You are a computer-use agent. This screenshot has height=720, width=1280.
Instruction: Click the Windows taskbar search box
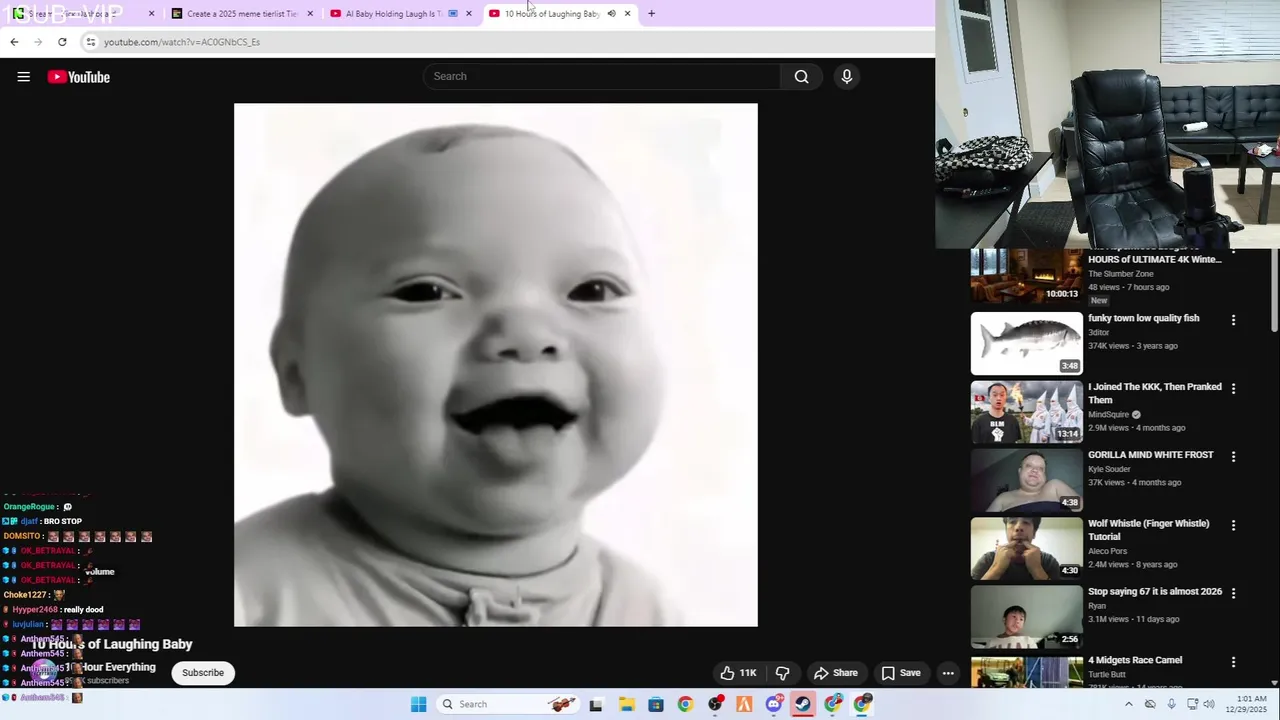point(508,704)
